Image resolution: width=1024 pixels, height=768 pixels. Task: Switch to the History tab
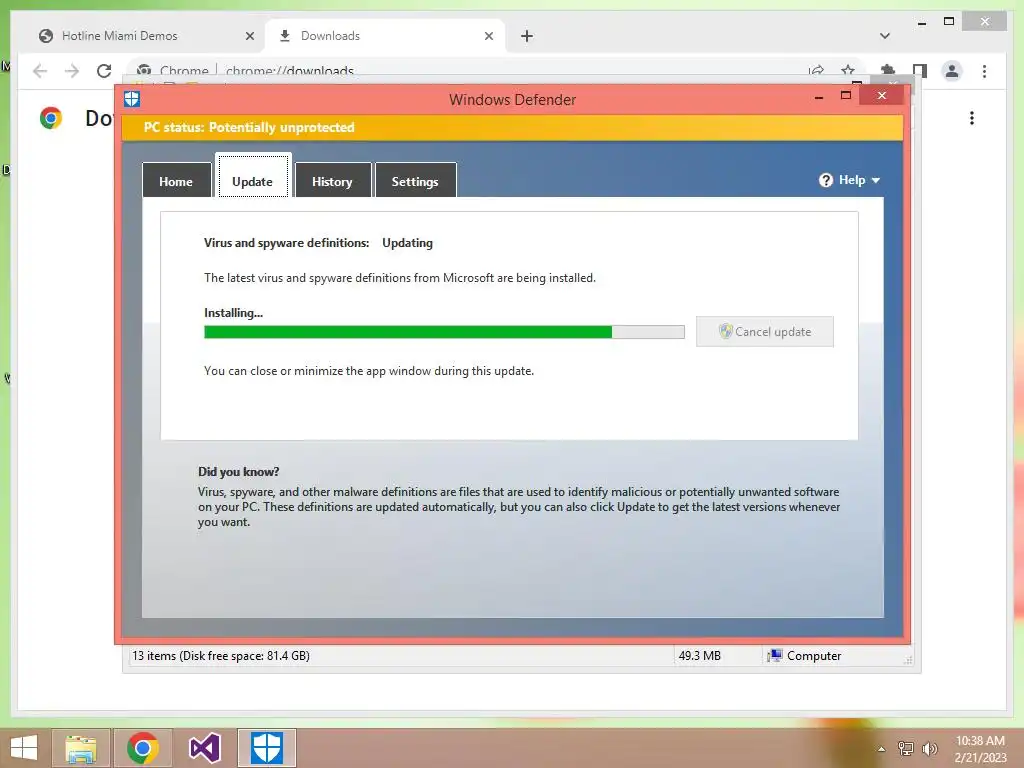coord(333,180)
